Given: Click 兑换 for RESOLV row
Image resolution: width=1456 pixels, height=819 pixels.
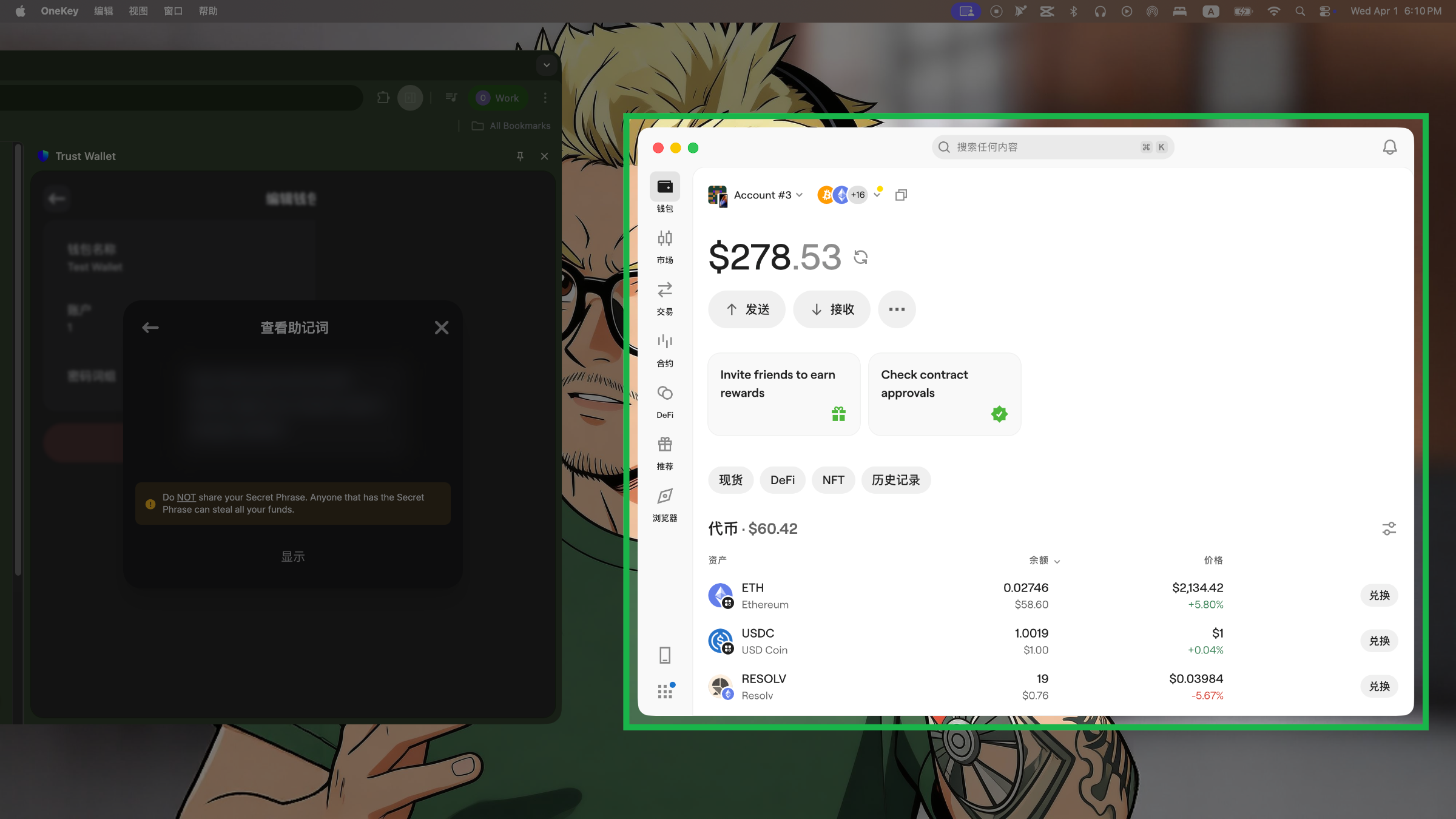Looking at the screenshot, I should click(1380, 686).
